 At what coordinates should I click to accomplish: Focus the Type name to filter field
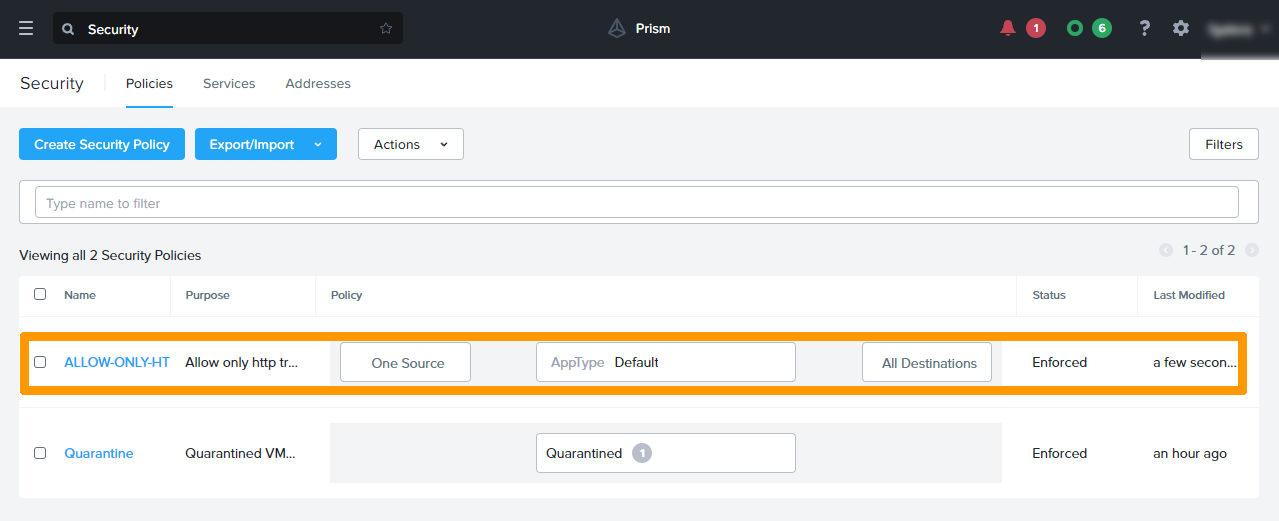[x=637, y=203]
